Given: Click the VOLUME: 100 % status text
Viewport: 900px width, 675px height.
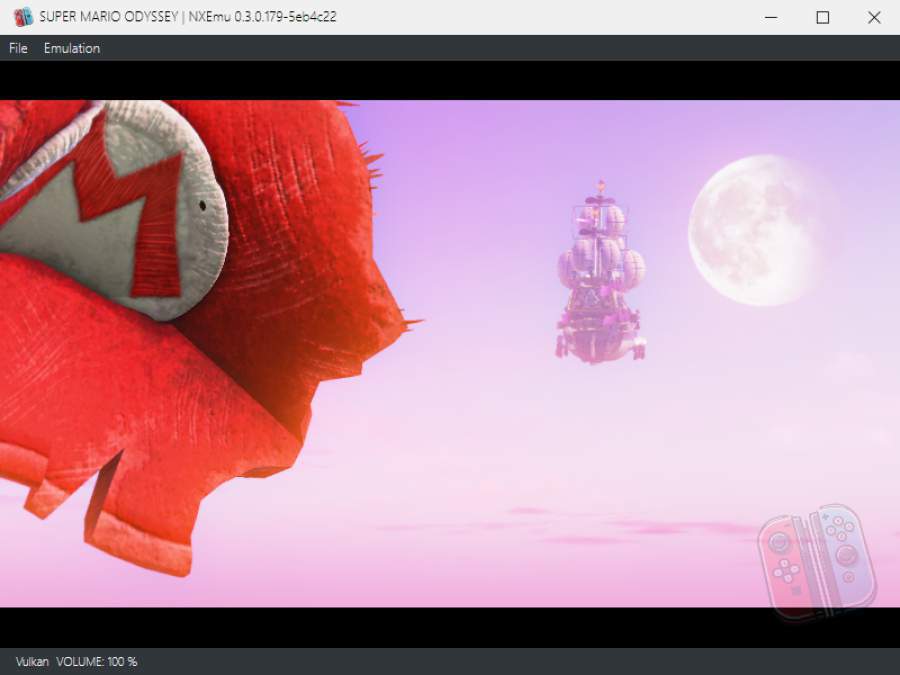Looking at the screenshot, I should coord(97,662).
